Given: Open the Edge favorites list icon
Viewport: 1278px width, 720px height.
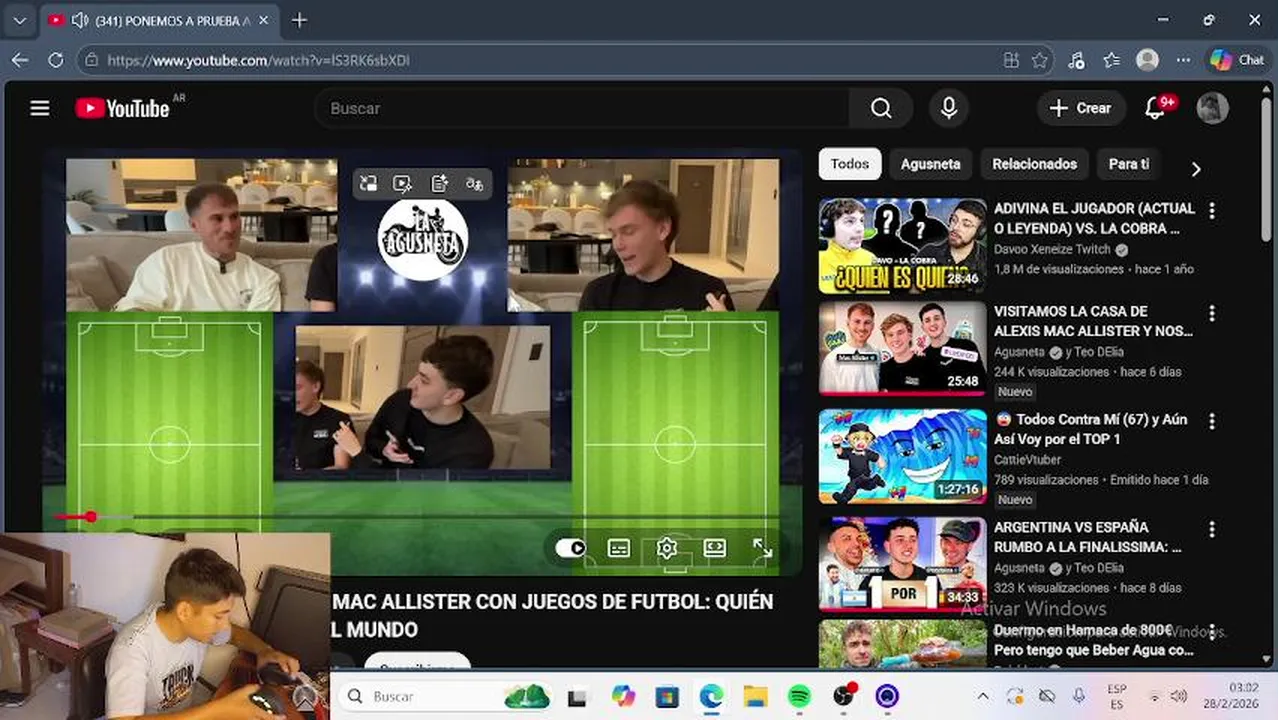Looking at the screenshot, I should click(x=1111, y=60).
